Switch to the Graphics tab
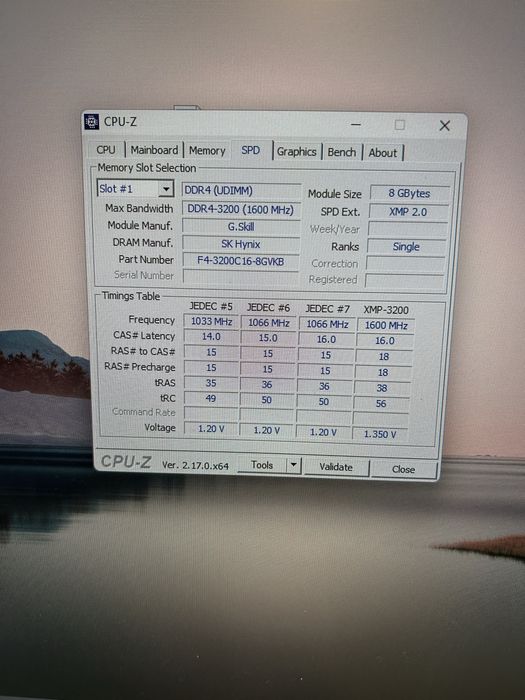The height and width of the screenshot is (700, 525). click(296, 152)
